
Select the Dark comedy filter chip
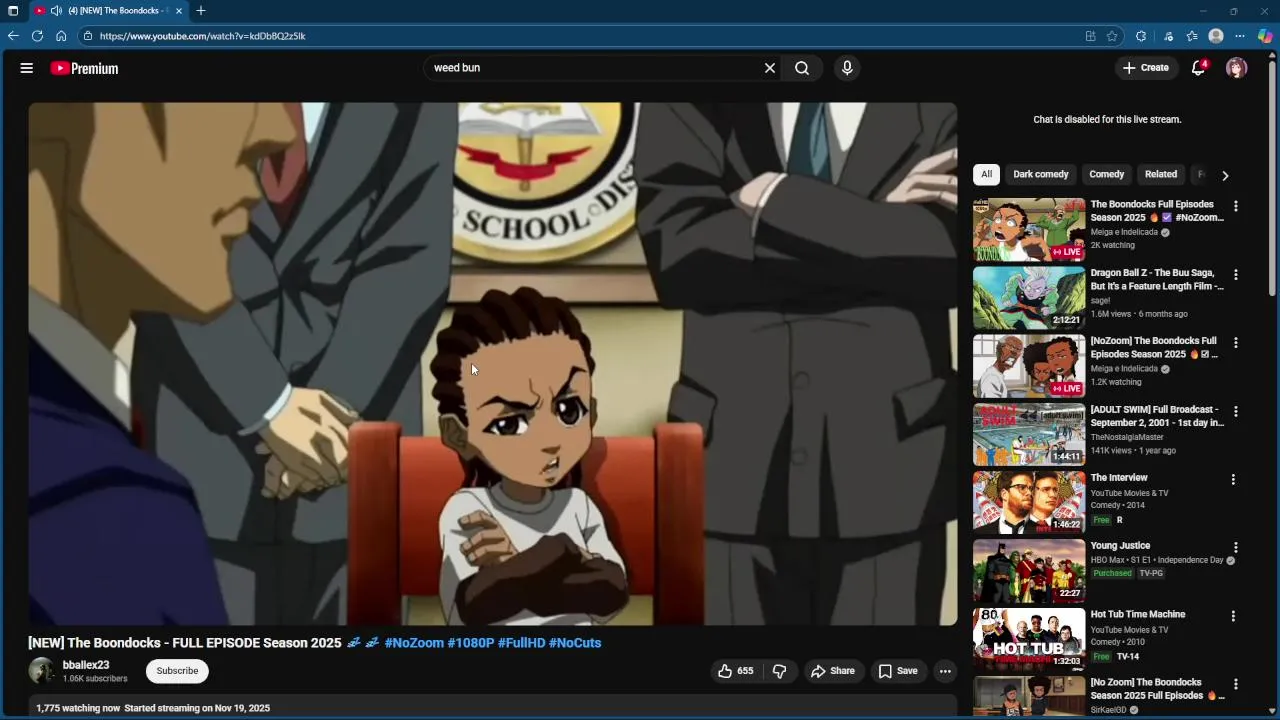click(x=1041, y=174)
